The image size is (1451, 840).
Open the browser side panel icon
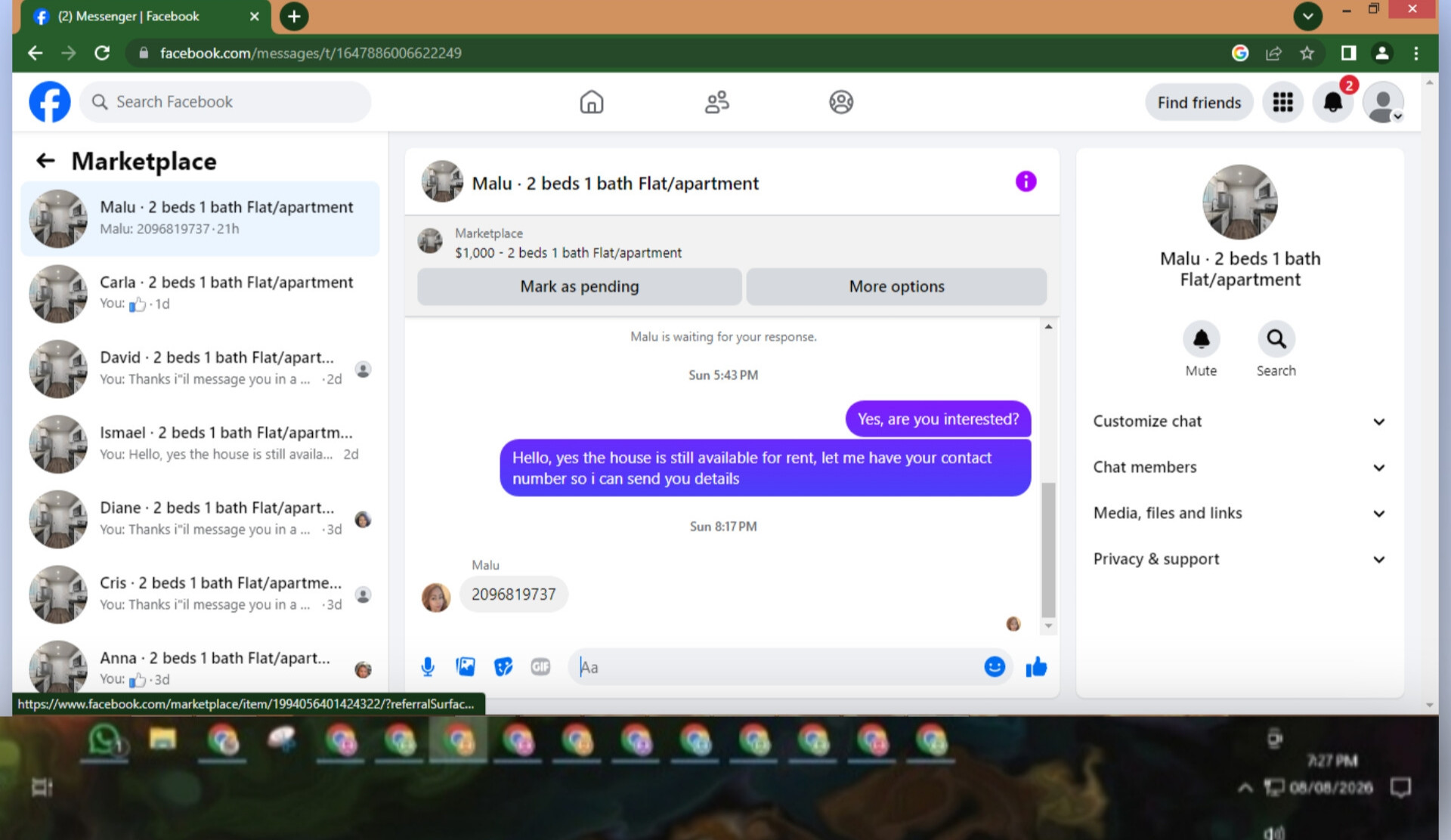pyautogui.click(x=1349, y=53)
